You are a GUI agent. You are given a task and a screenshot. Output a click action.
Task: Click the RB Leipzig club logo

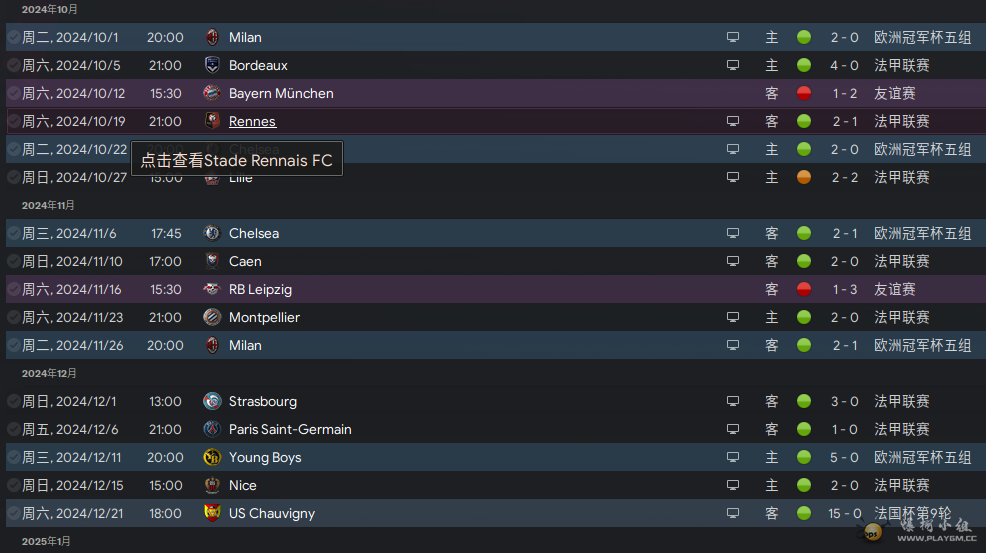coord(213,289)
